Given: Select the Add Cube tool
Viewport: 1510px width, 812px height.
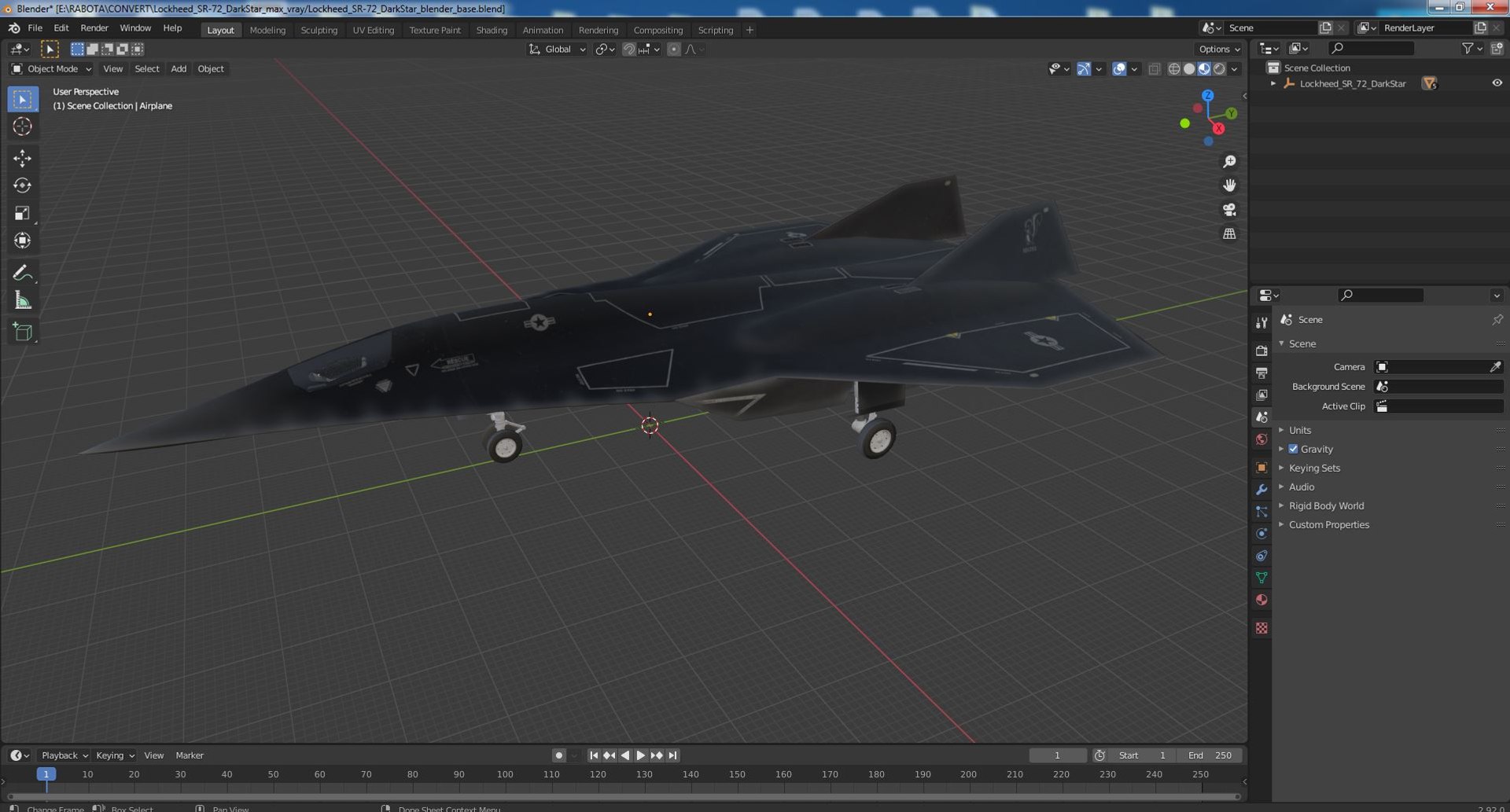Looking at the screenshot, I should tap(22, 332).
